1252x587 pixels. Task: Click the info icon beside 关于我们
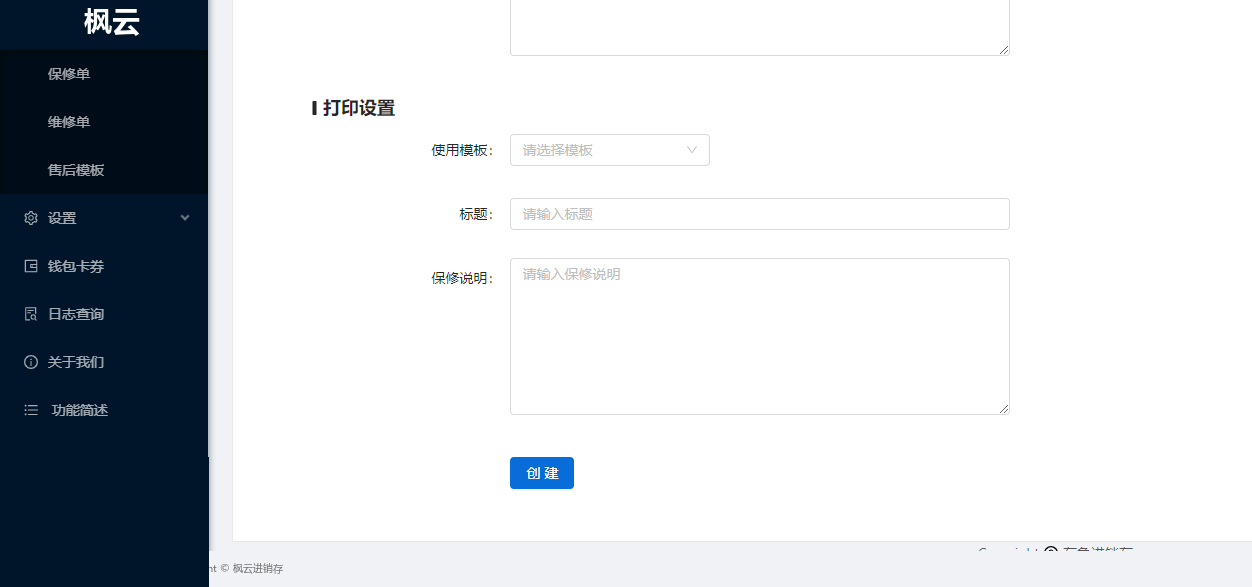[x=31, y=362]
